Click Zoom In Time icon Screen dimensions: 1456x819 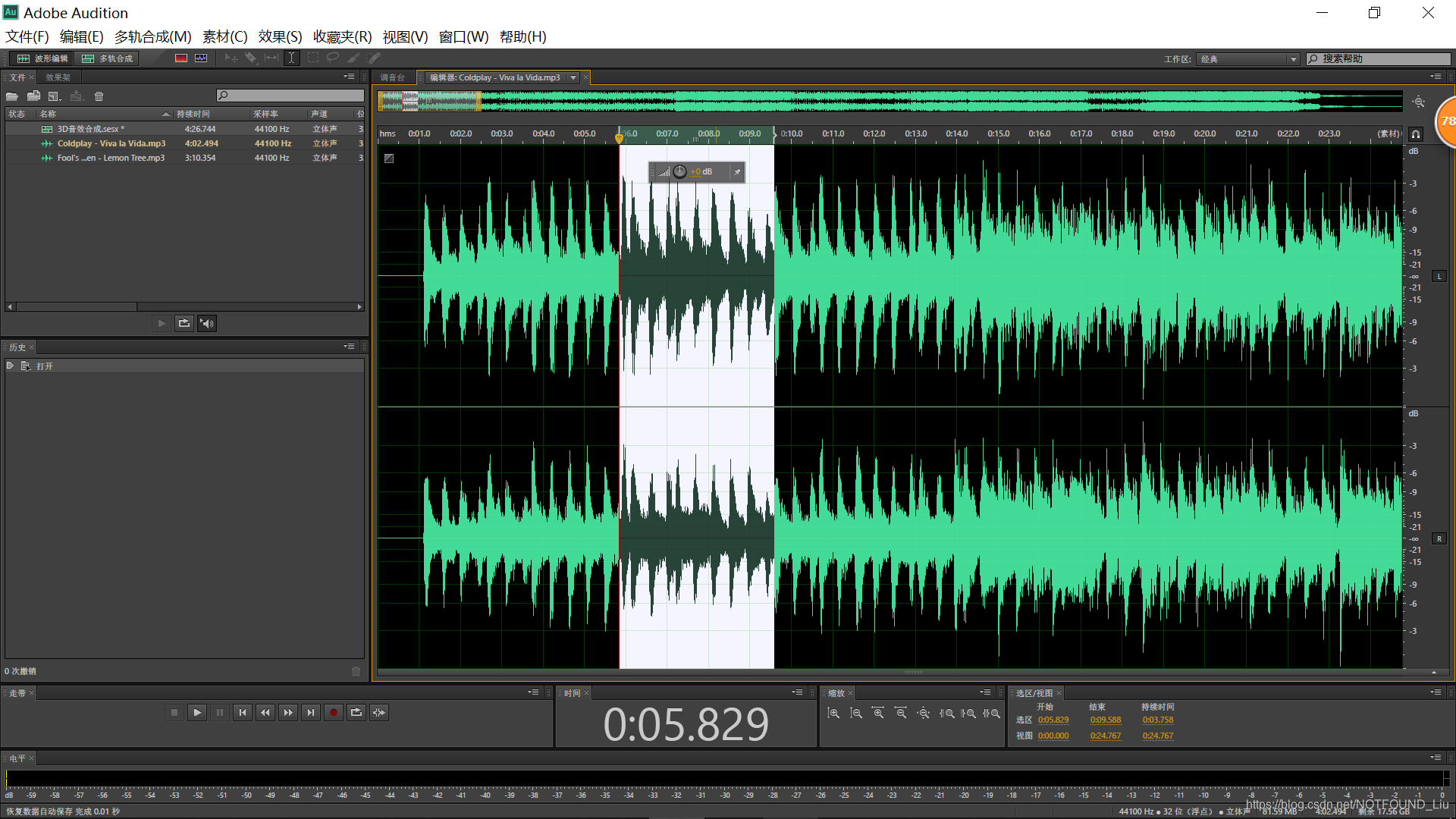[x=878, y=714]
